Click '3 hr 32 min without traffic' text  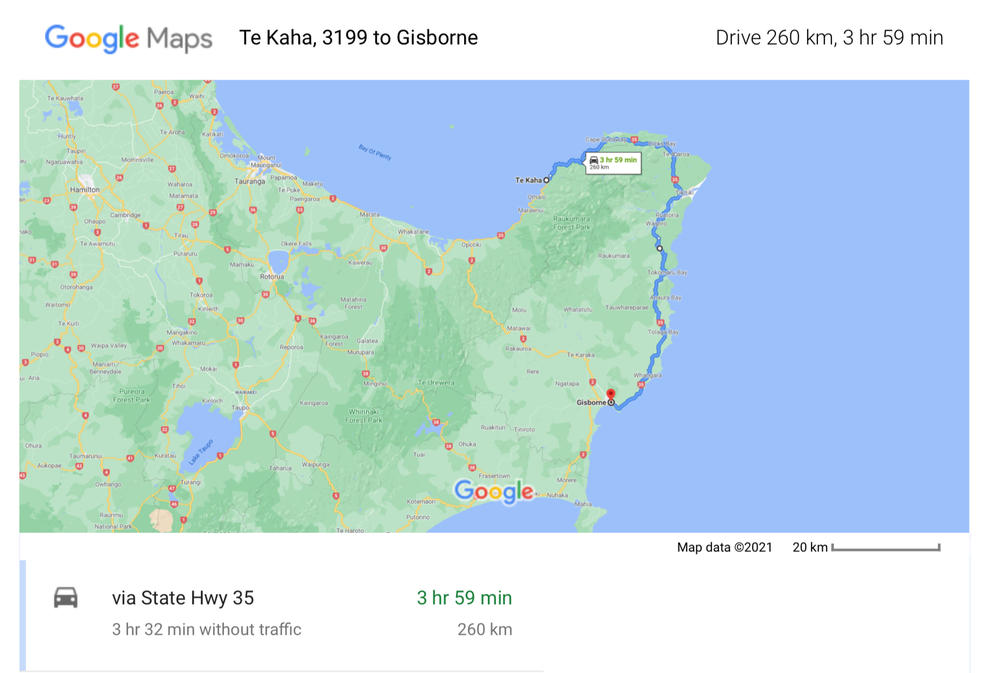[x=207, y=630]
